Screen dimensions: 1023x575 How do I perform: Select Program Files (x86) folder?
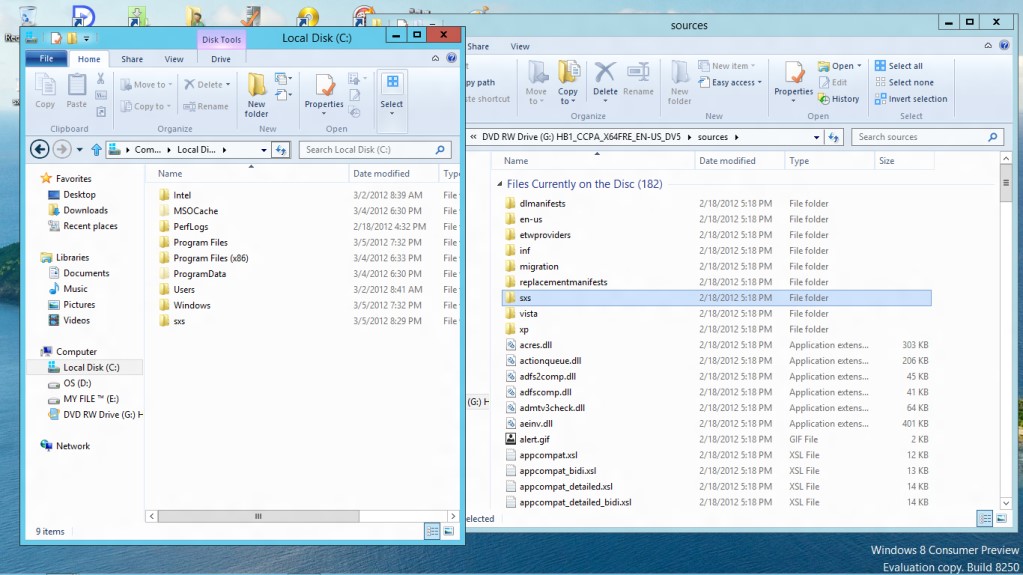click(x=211, y=258)
